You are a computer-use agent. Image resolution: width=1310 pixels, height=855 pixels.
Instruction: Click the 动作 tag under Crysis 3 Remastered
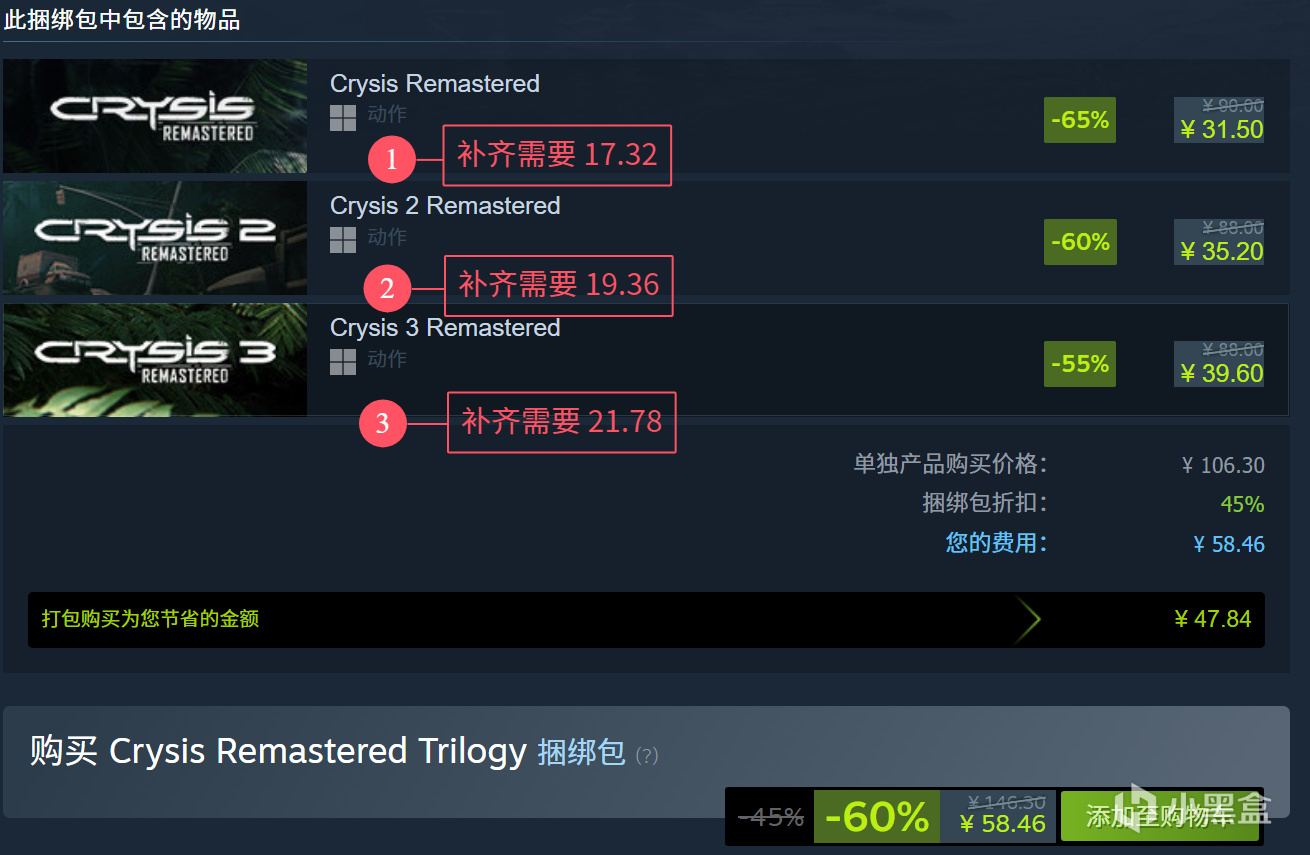(x=386, y=359)
